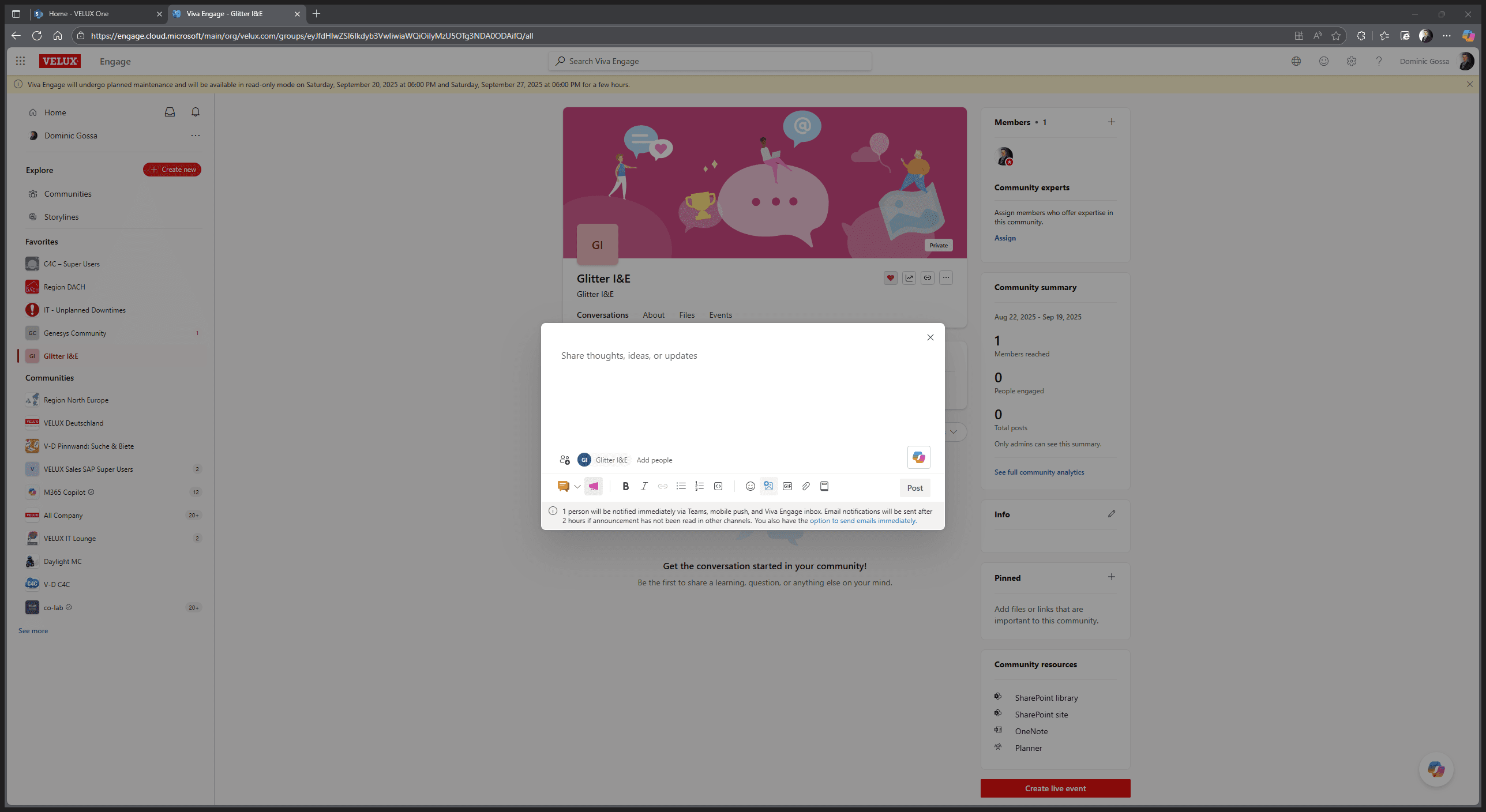This screenshot has height=812, width=1486.
Task: Switch to the Events tab
Action: click(721, 315)
